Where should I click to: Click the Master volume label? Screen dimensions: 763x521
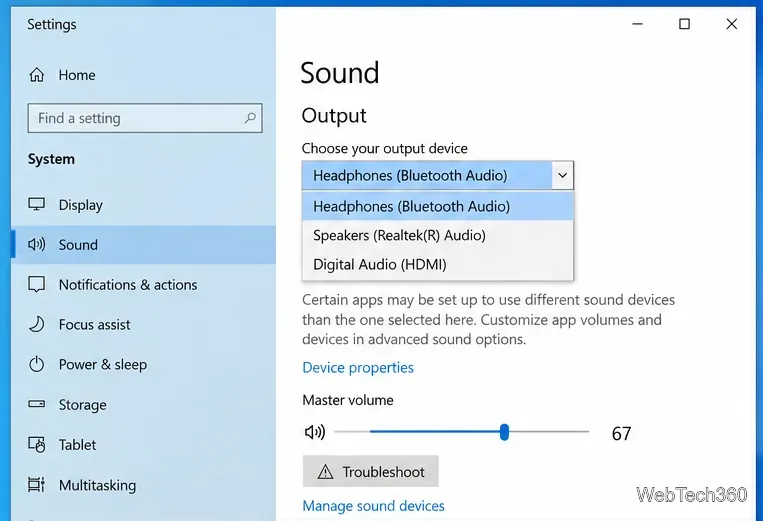click(347, 400)
